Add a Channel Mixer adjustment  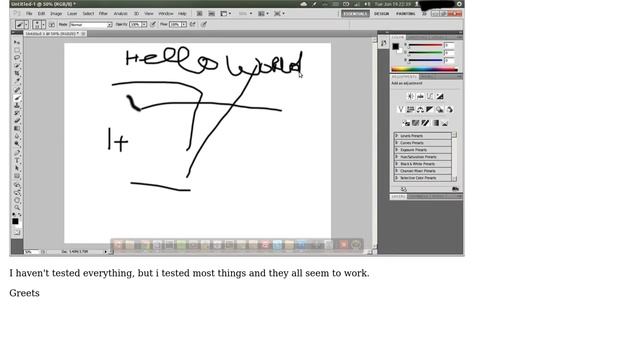point(449,109)
